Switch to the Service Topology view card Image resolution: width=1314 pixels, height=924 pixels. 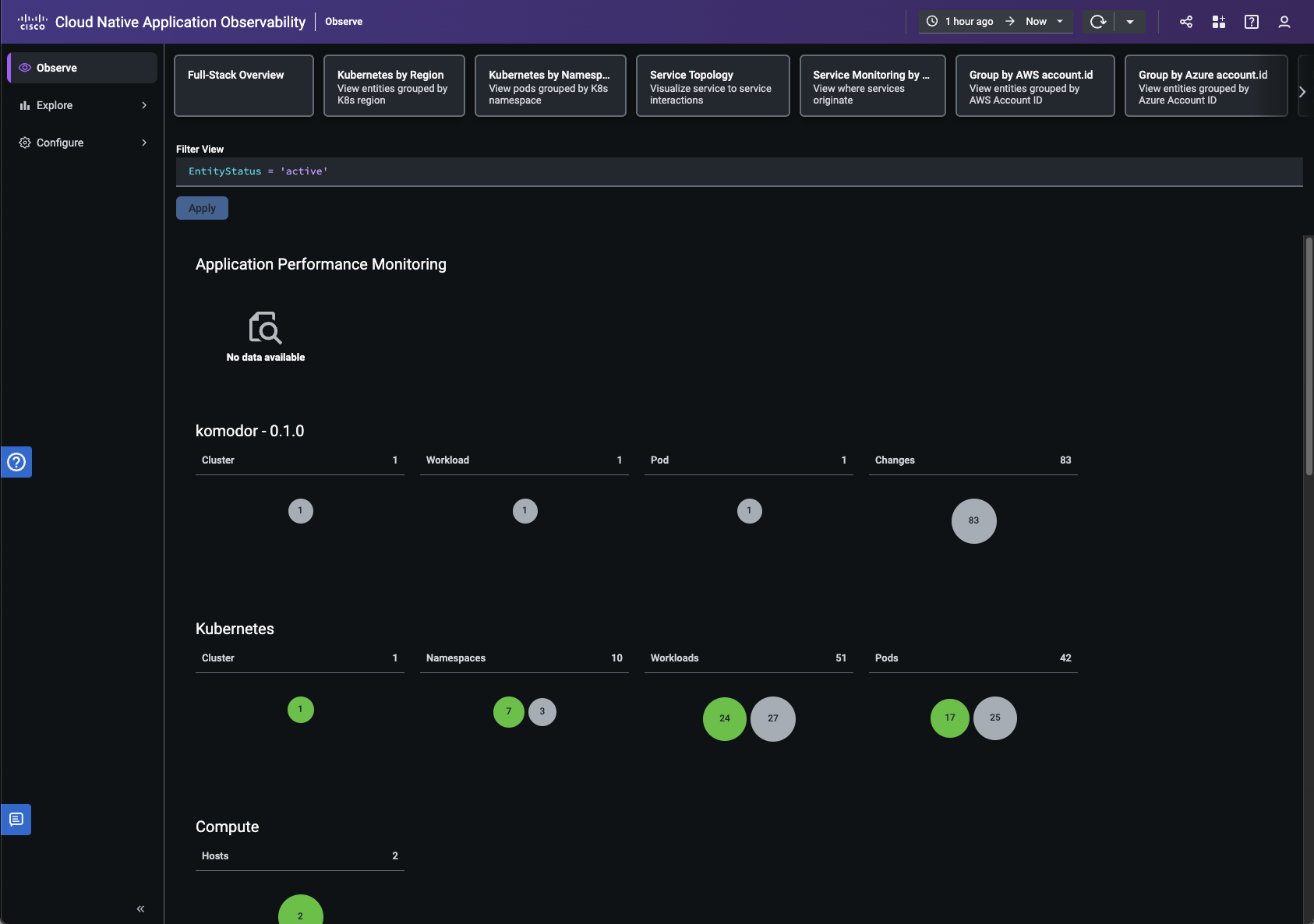click(713, 86)
